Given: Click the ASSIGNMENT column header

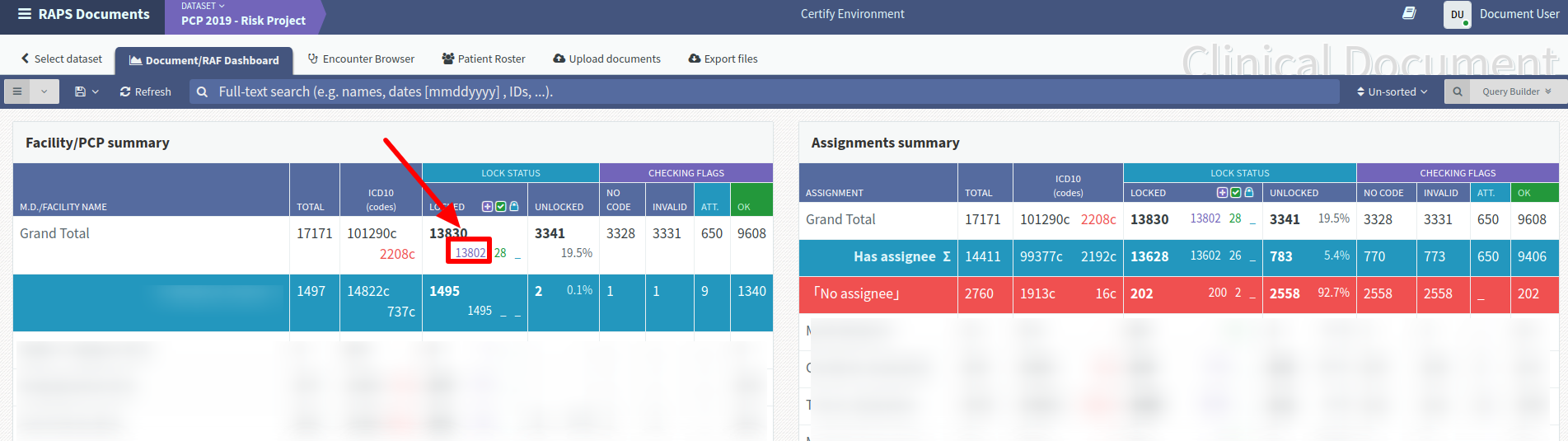Looking at the screenshot, I should click(835, 193).
